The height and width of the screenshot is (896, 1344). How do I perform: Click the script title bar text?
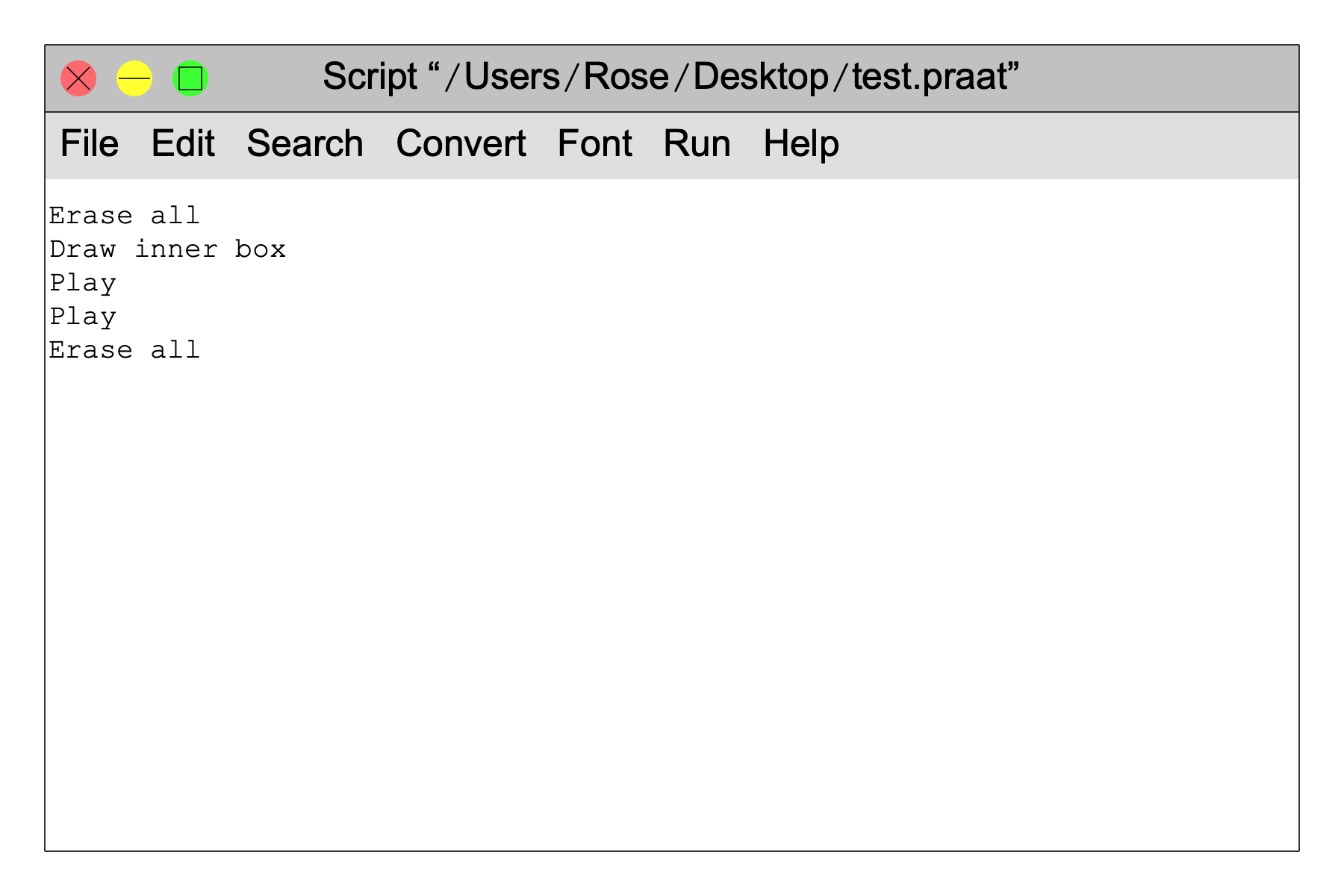click(671, 76)
